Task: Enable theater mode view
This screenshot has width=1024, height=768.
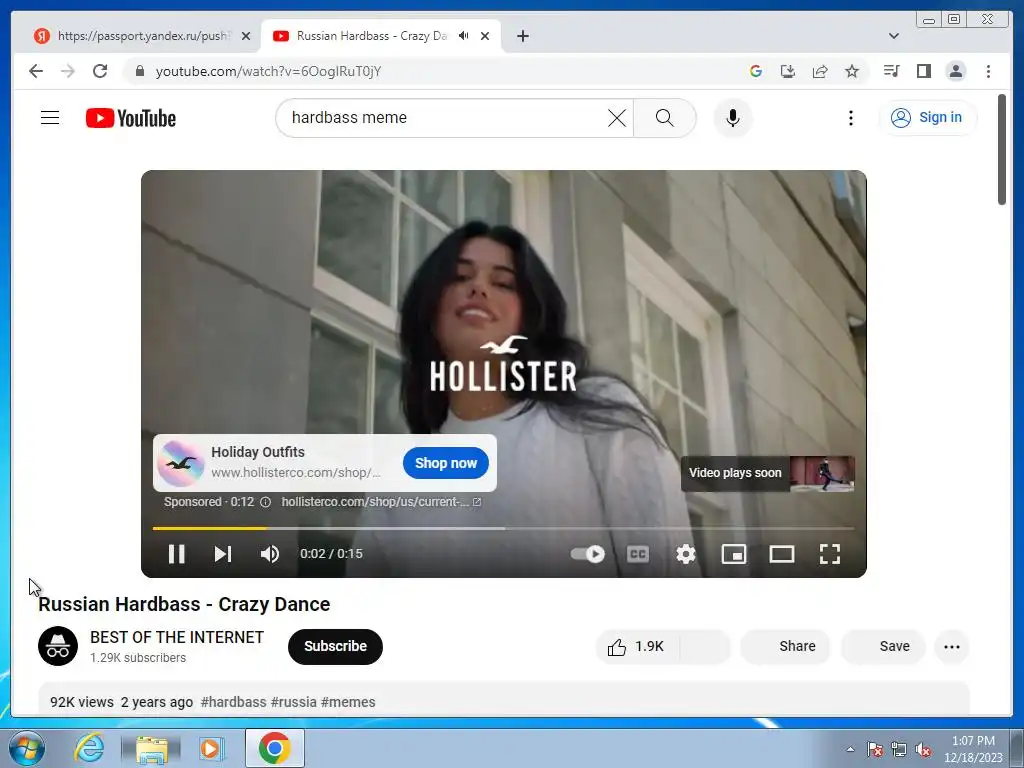Action: coord(781,554)
